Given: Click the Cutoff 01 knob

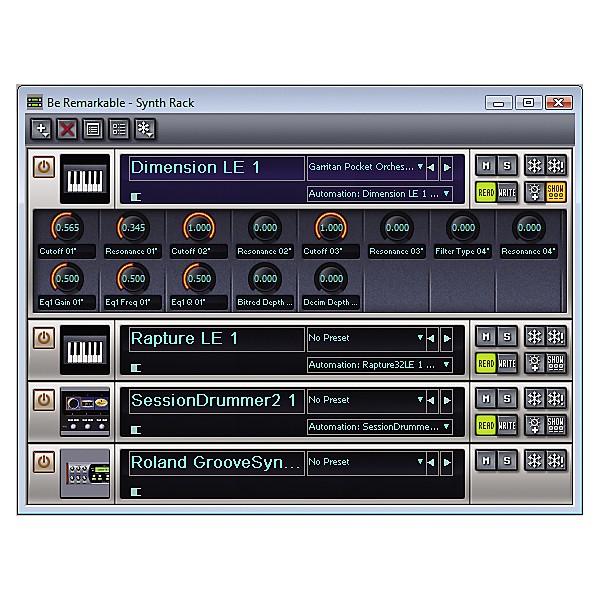Looking at the screenshot, I should (x=67, y=227).
